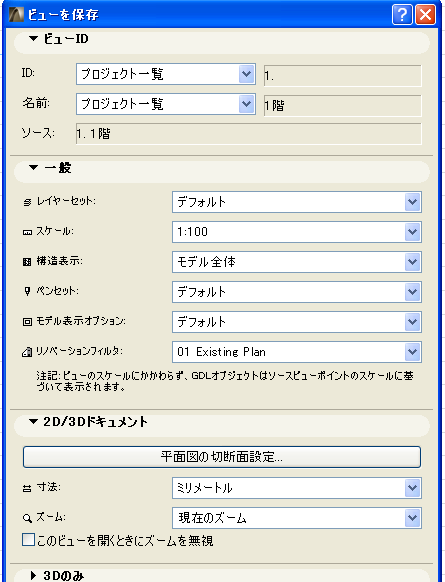Click the リノベーションフィルタ icon
Screen dimensions: 445x582
(x=27, y=352)
